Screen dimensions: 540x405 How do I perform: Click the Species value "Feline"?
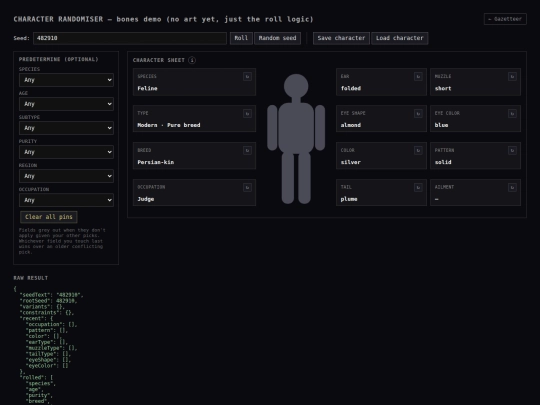[x=147, y=89]
